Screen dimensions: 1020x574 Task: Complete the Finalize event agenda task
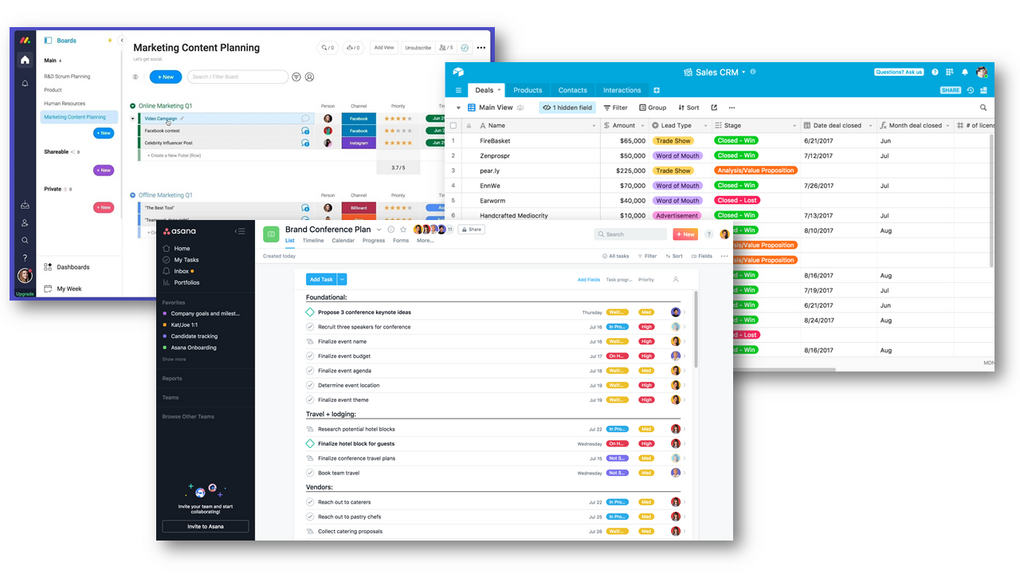pos(310,371)
